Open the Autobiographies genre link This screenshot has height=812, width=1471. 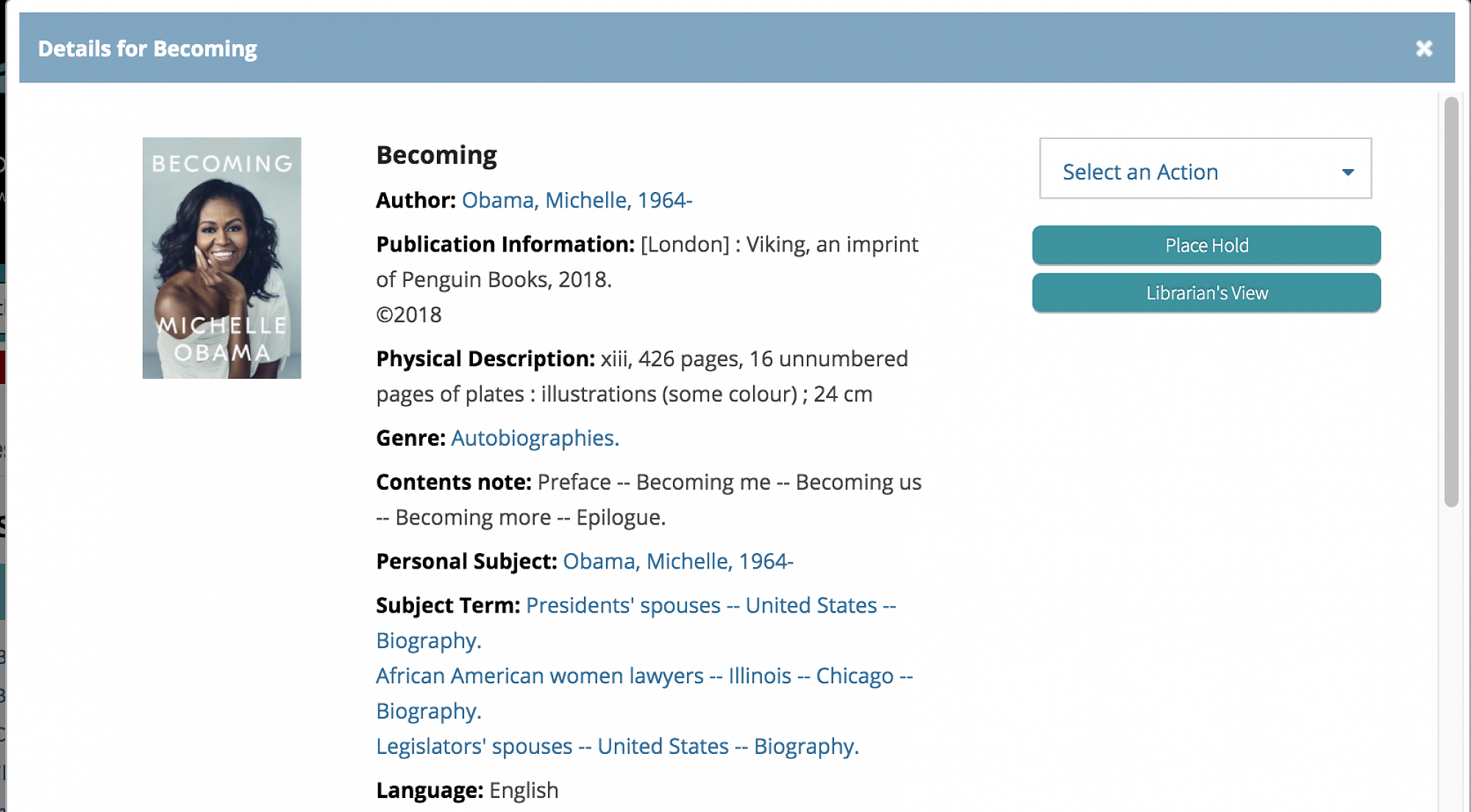click(535, 438)
